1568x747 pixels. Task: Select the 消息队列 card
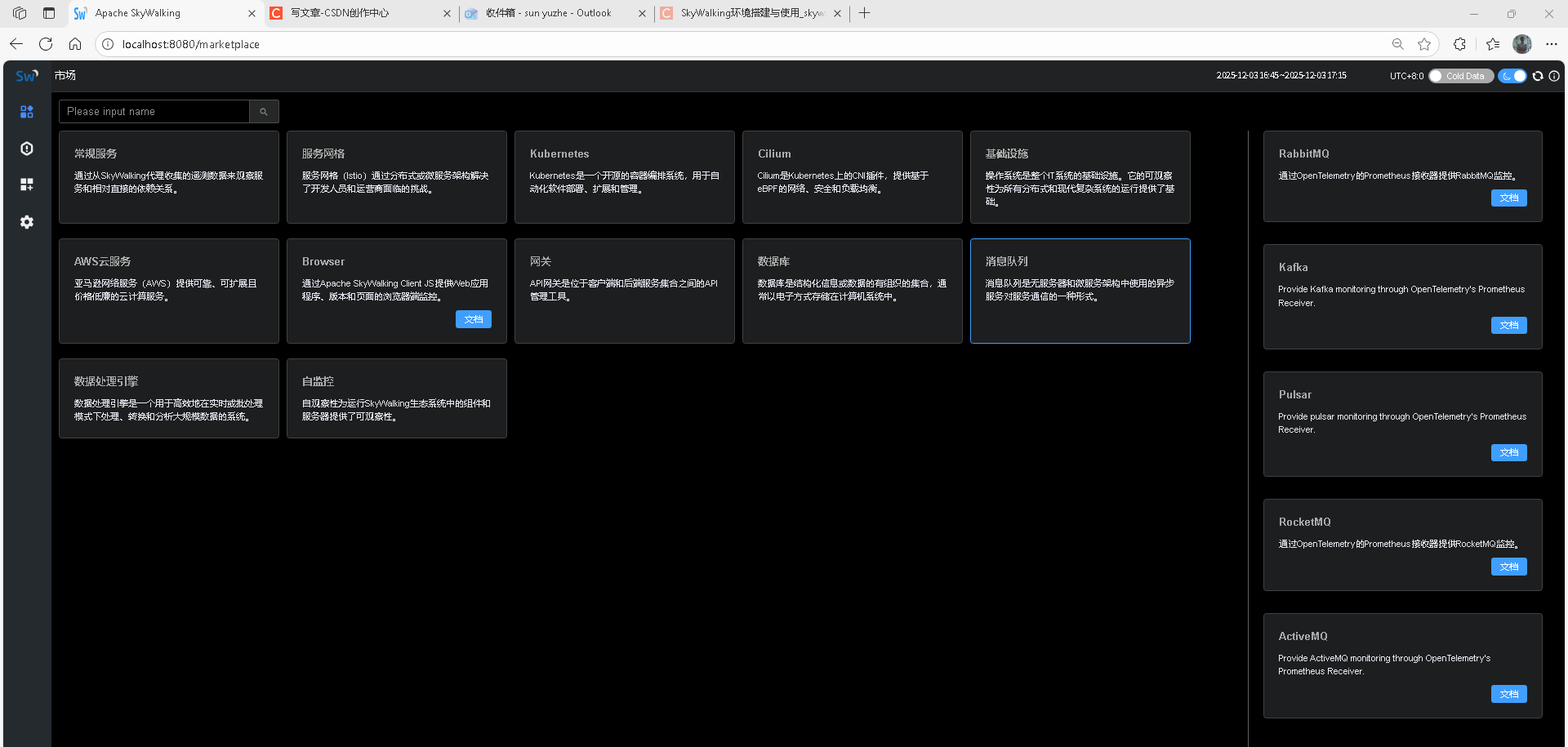click(1080, 291)
